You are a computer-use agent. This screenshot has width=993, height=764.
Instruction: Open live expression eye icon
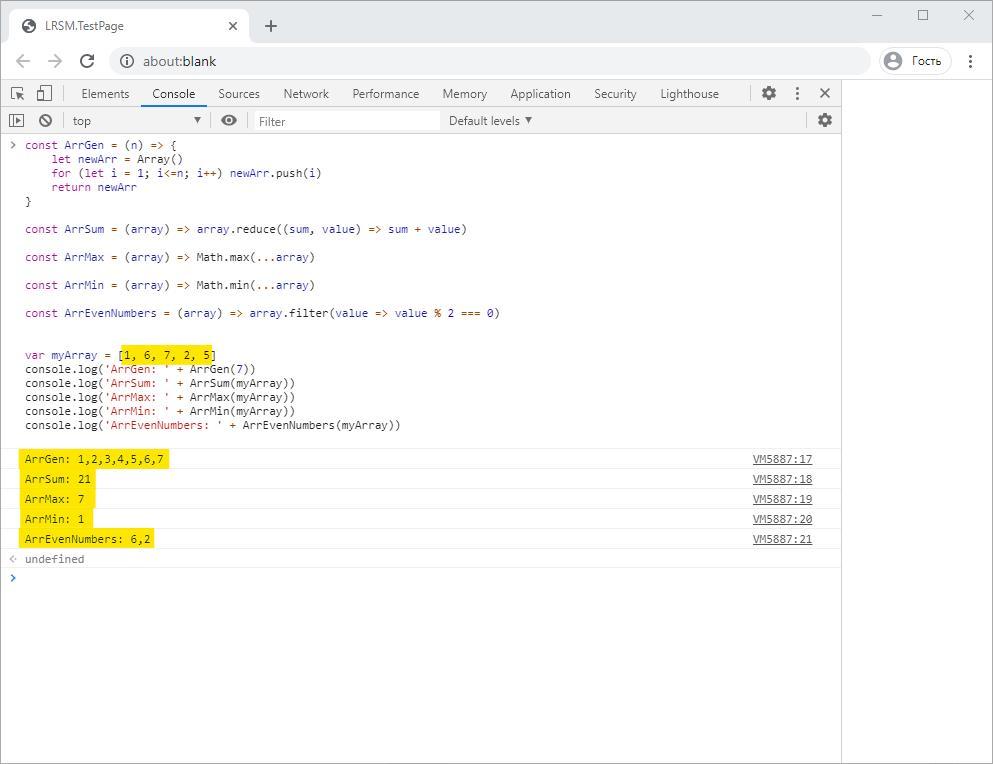(x=229, y=120)
